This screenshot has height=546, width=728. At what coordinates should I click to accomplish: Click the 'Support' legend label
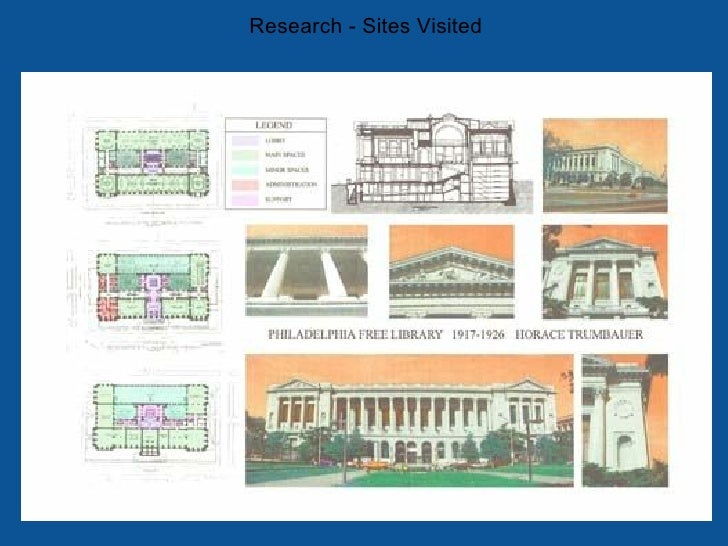pos(278,200)
